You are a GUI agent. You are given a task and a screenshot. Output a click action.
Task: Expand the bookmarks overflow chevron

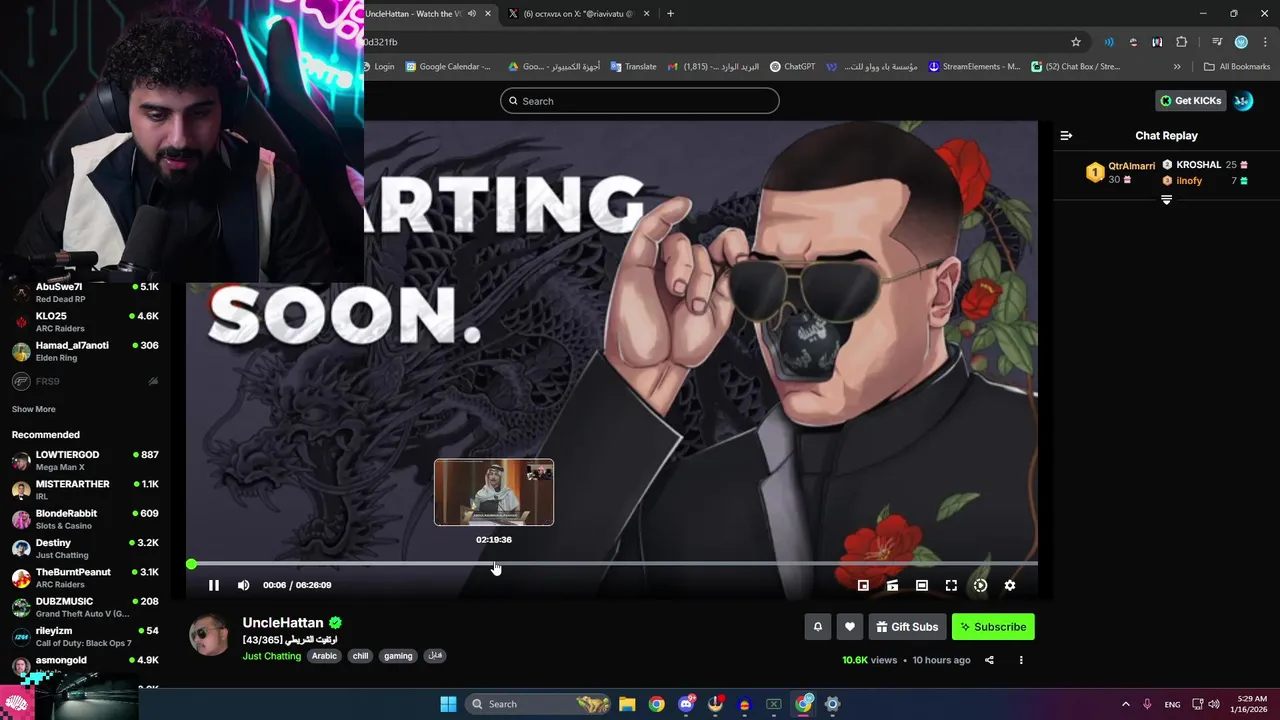(x=1177, y=67)
